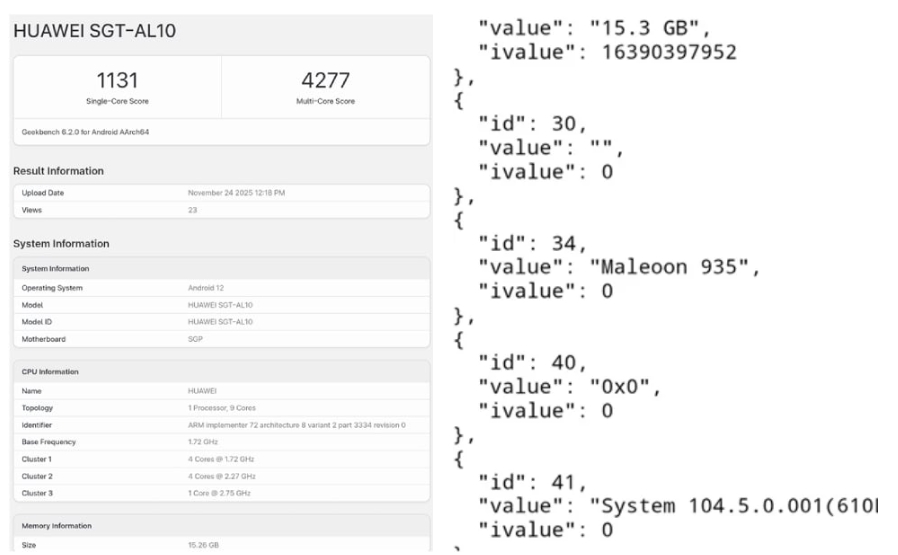This screenshot has height=555, width=898.
Task: Select the Base Frequency 1.72 GHz value
Action: (x=204, y=442)
